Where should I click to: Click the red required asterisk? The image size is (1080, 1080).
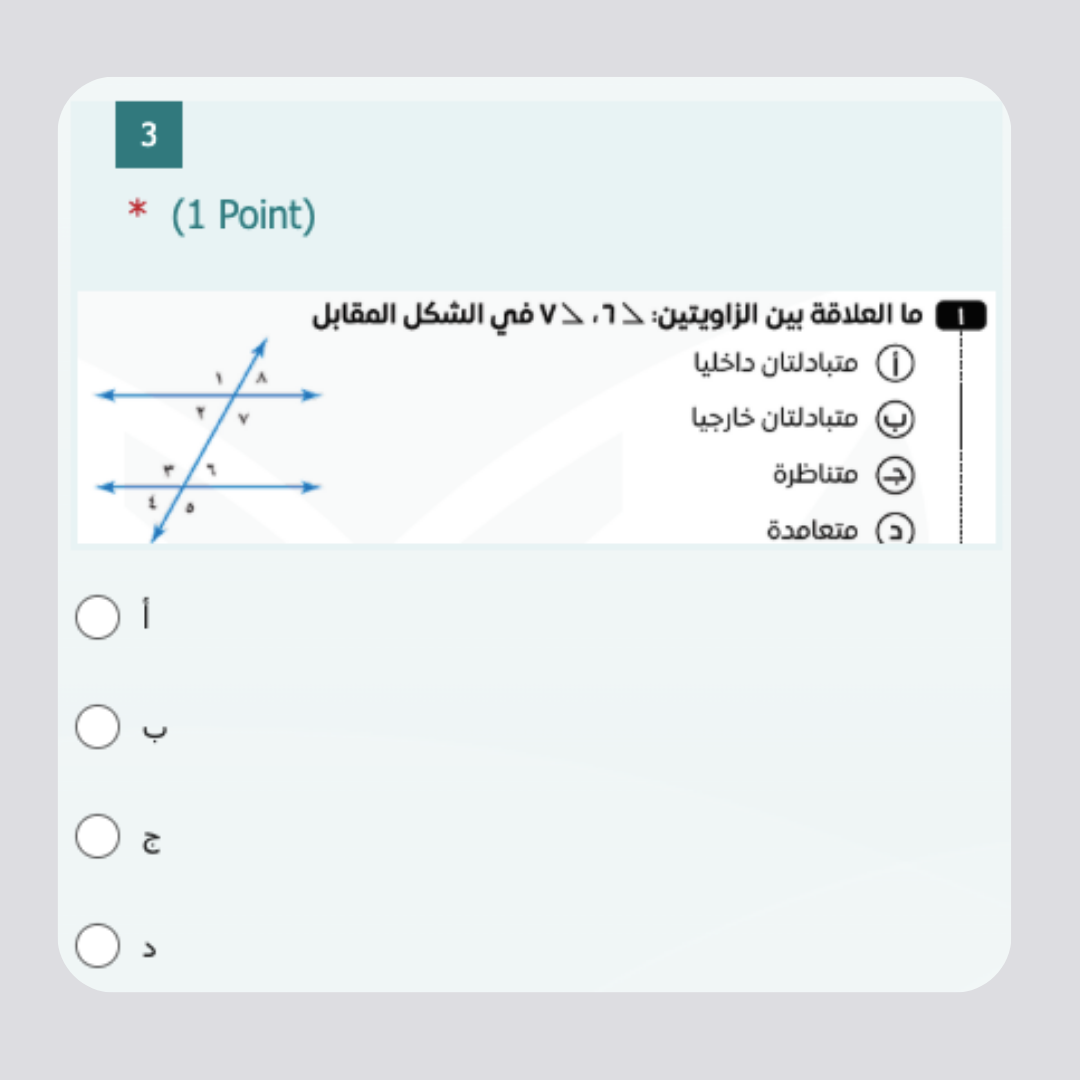click(x=137, y=213)
